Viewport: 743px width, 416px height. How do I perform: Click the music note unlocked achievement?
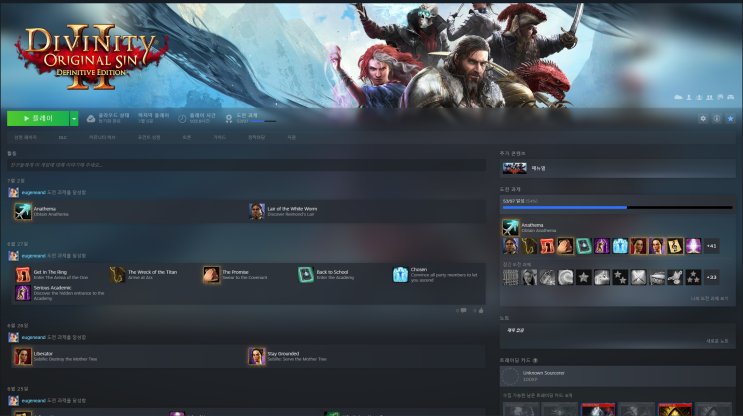coord(675,246)
